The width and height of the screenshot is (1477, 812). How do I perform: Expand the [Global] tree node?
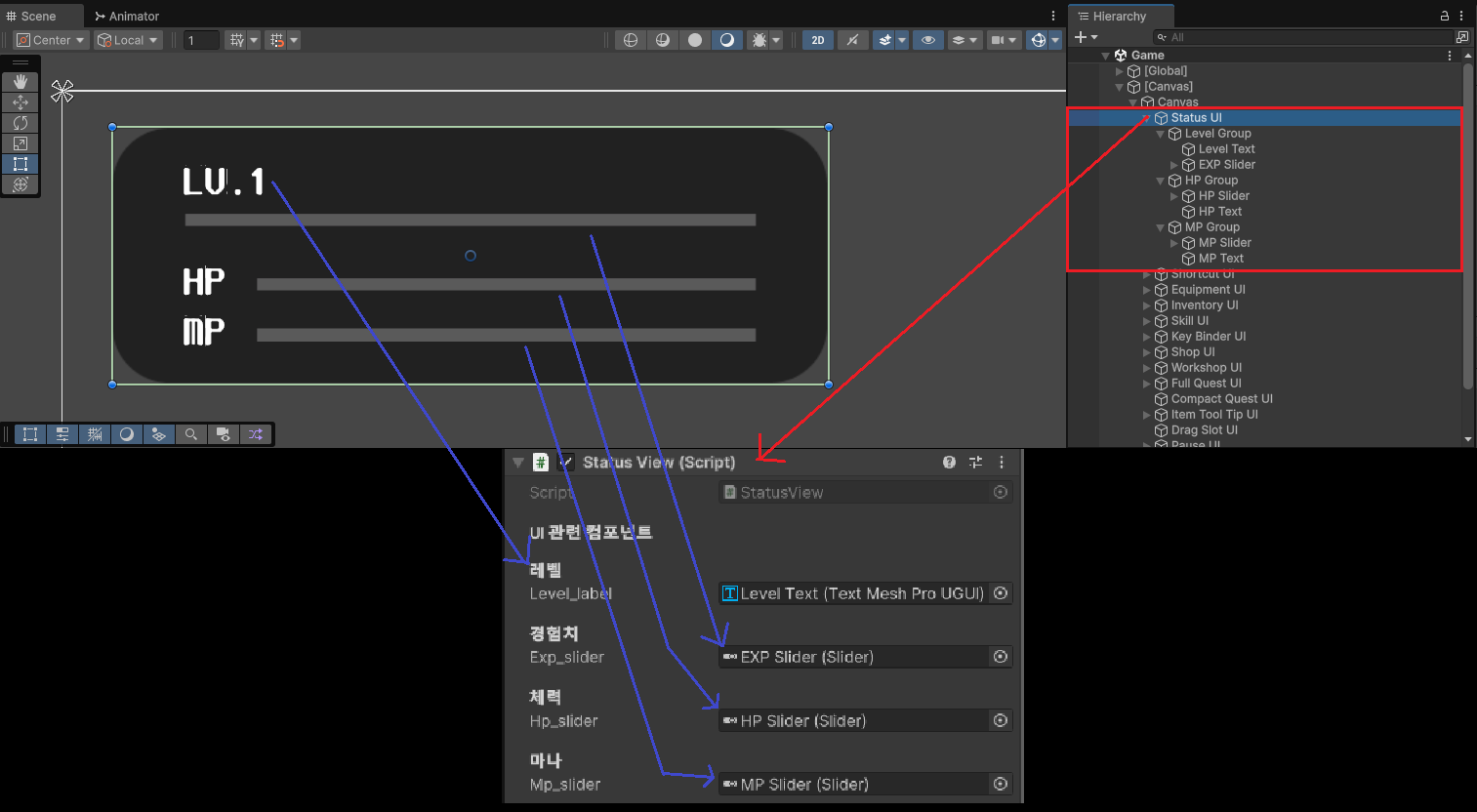(1120, 71)
